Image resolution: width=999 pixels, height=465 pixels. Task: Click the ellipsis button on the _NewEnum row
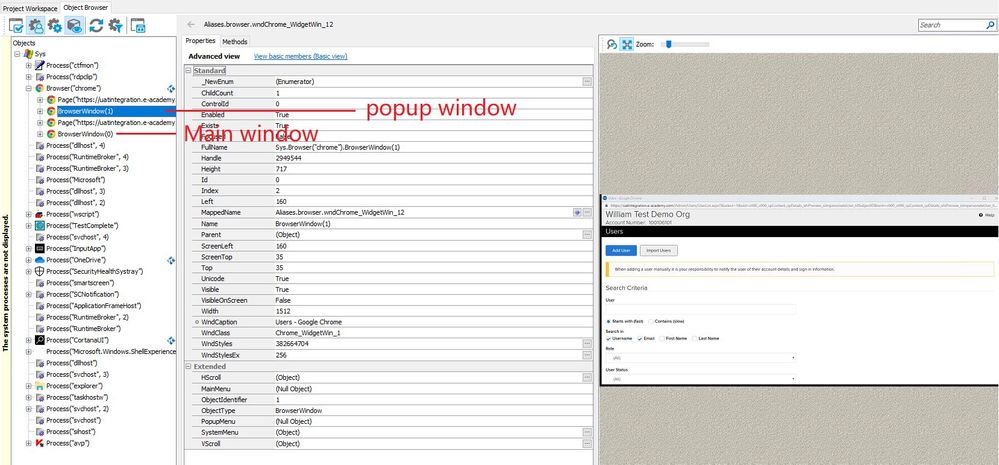(x=587, y=82)
